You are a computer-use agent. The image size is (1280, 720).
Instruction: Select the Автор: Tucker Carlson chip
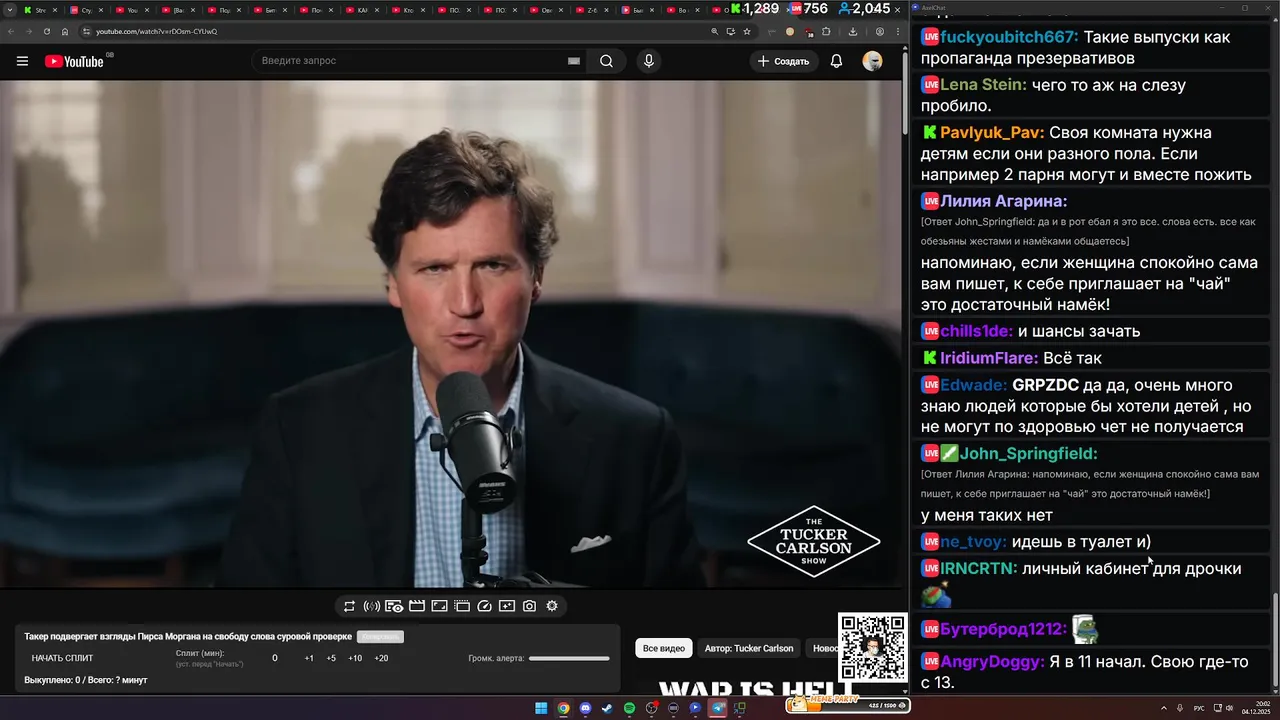(x=749, y=648)
